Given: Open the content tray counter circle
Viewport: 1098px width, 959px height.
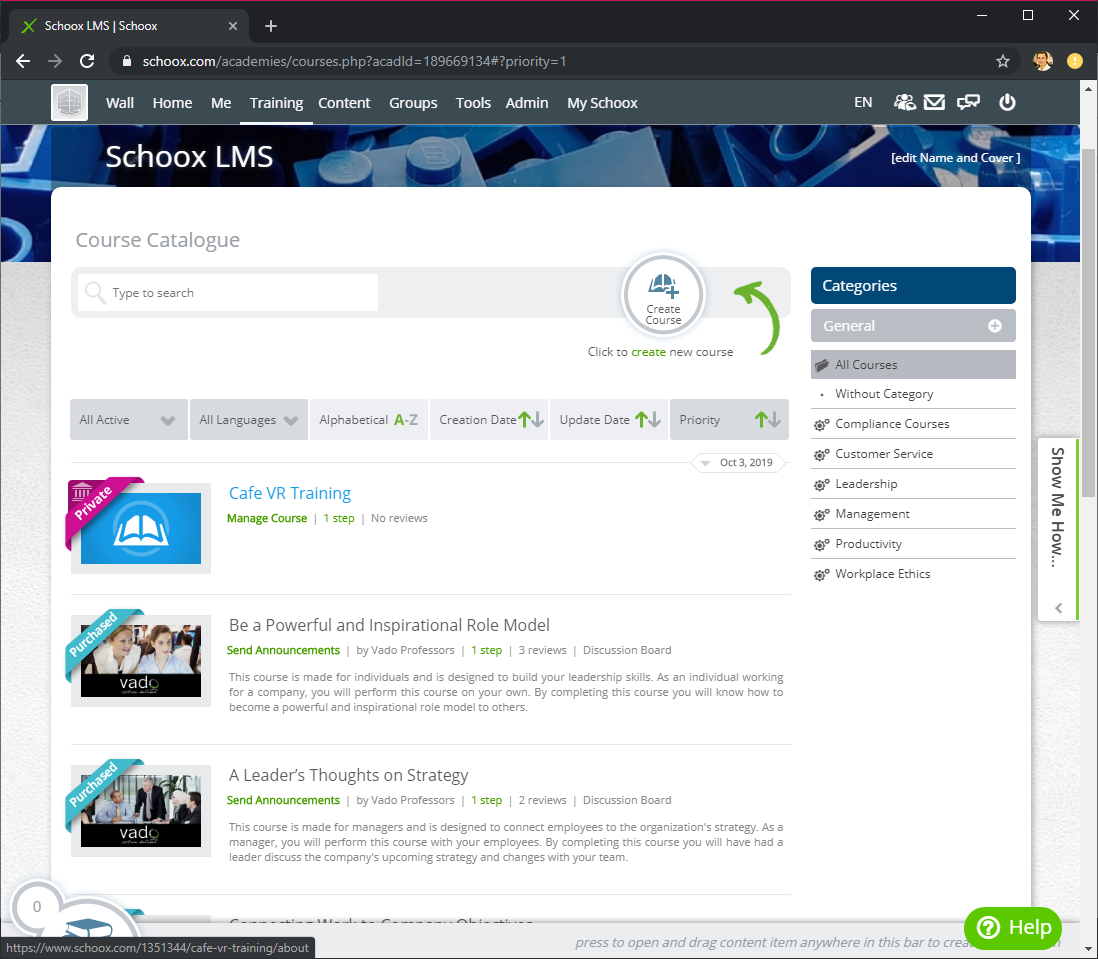Looking at the screenshot, I should coord(37,907).
